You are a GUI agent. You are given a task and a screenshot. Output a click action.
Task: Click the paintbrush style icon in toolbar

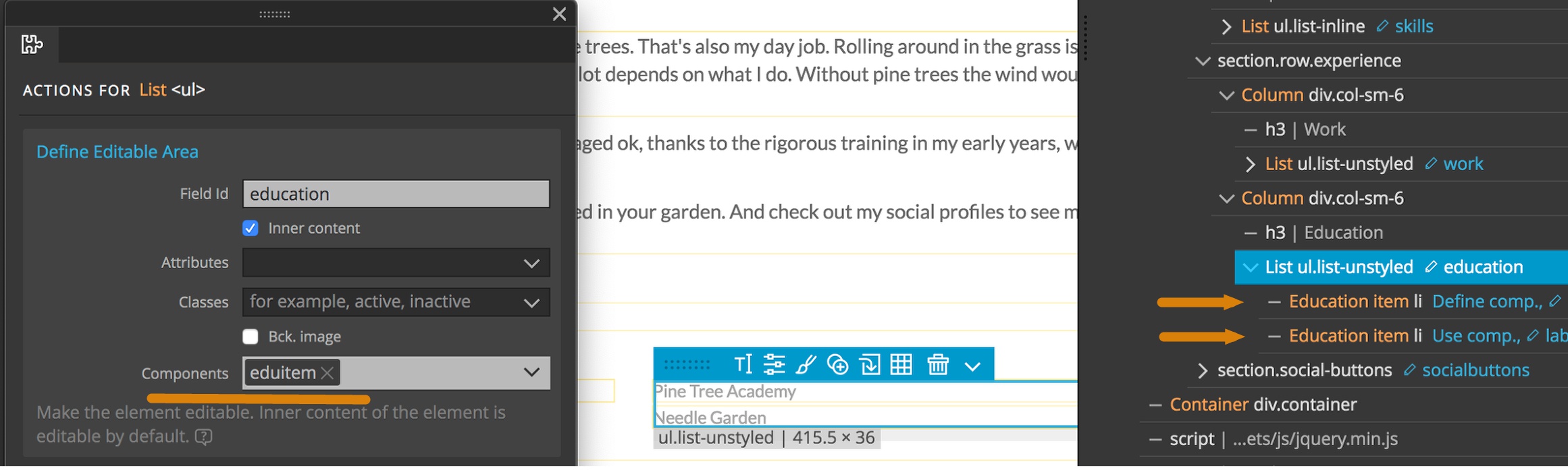tap(806, 365)
